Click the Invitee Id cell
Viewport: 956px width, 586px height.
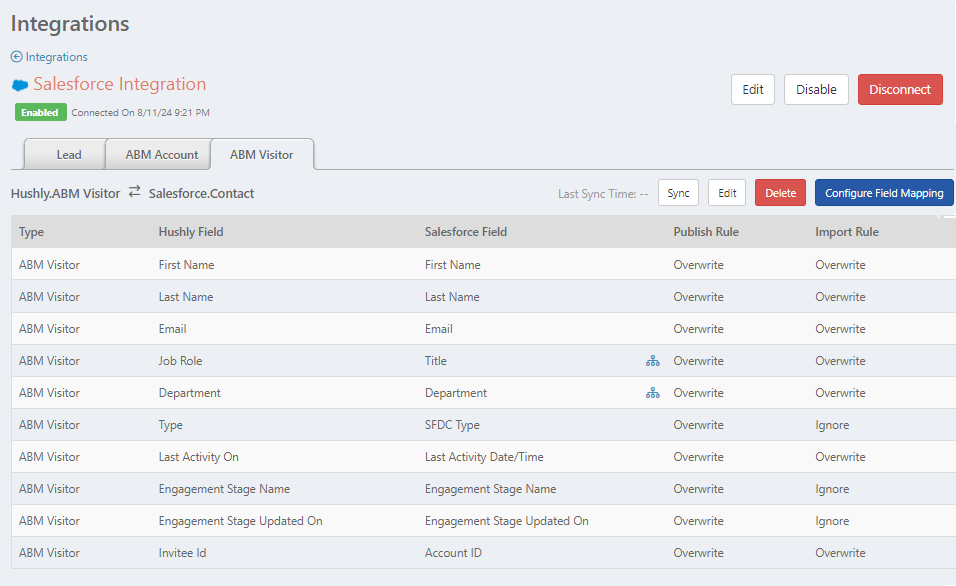182,553
